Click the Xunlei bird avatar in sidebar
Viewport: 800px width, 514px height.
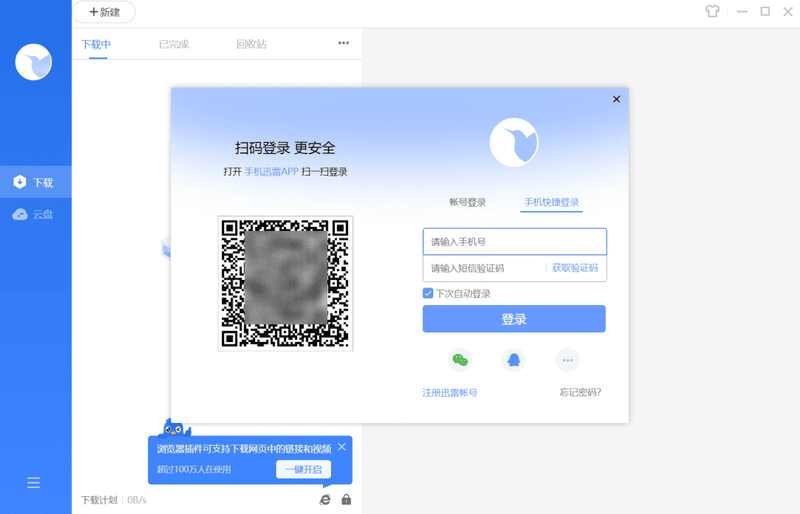click(x=34, y=62)
